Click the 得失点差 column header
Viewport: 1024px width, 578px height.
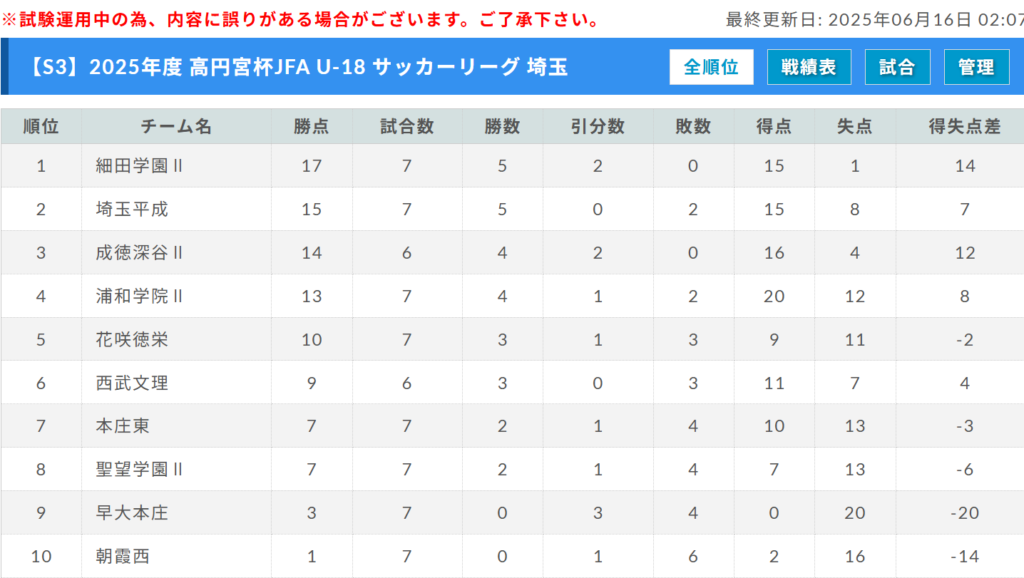click(964, 126)
